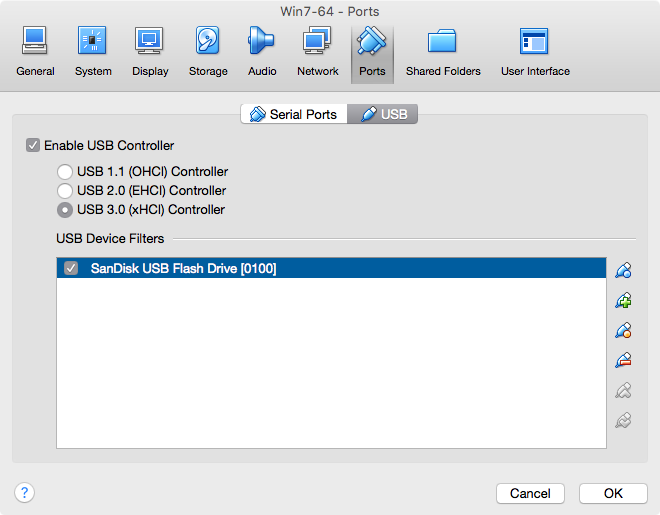
Task: Toggle the Enable USB Controller checkbox
Action: (33, 145)
